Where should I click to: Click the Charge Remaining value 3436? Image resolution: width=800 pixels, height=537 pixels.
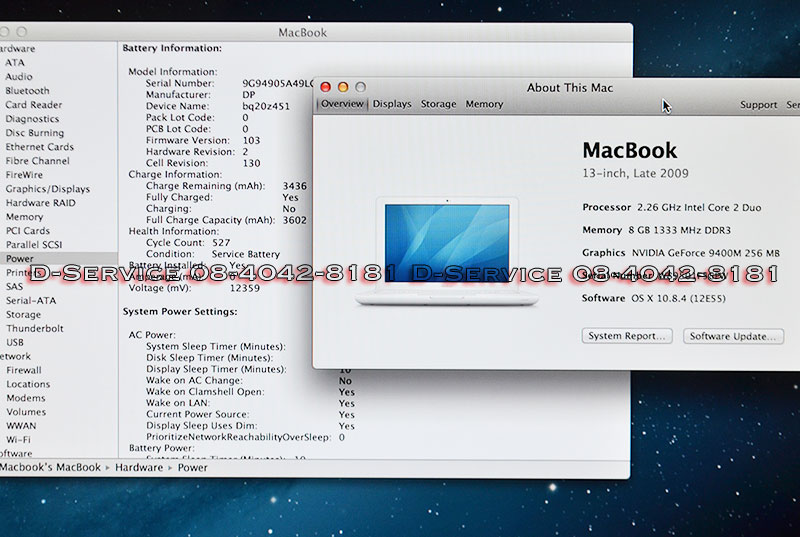[295, 186]
